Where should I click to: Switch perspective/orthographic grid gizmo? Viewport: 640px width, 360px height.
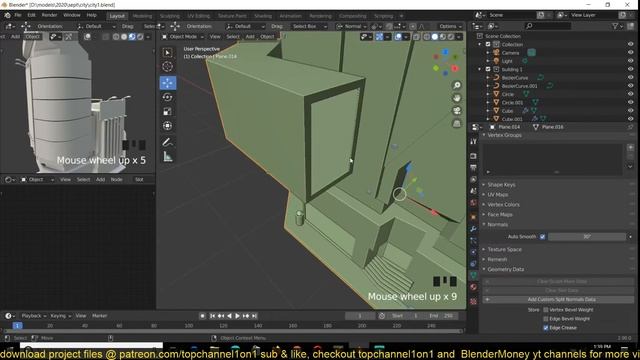point(456,124)
